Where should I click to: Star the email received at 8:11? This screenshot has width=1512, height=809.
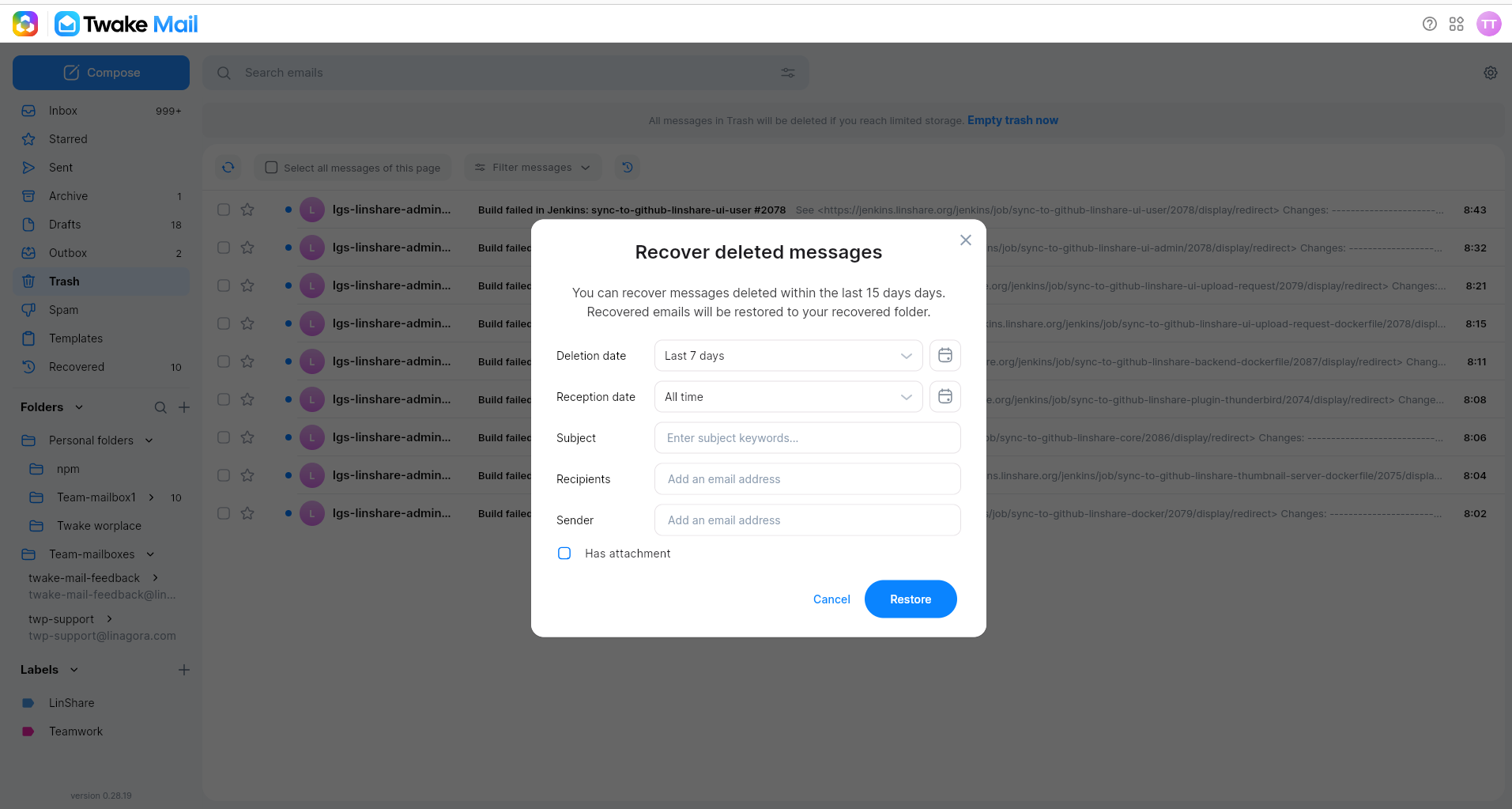tap(247, 361)
